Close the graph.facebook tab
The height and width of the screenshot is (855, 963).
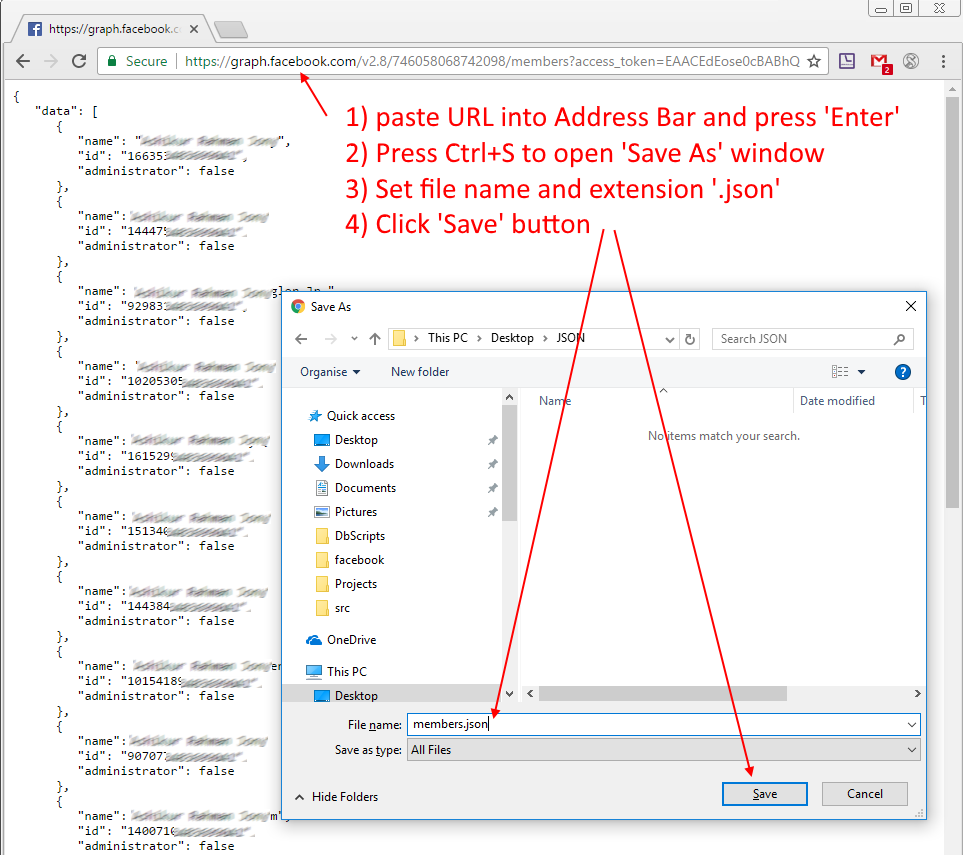coord(193,29)
